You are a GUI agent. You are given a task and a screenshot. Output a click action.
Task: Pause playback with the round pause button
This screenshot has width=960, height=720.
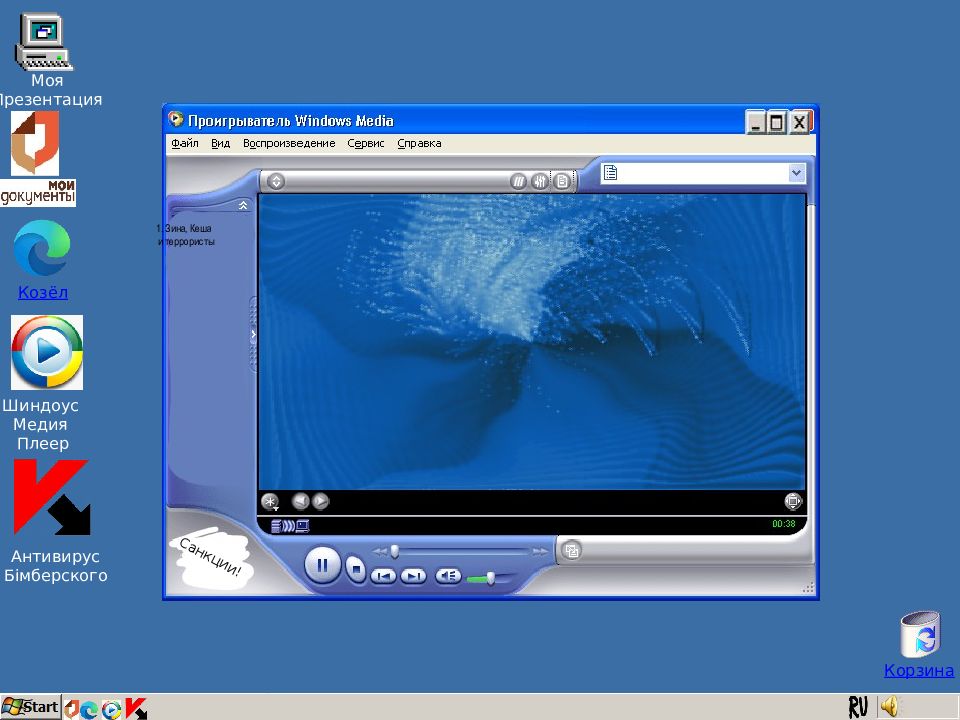click(322, 566)
